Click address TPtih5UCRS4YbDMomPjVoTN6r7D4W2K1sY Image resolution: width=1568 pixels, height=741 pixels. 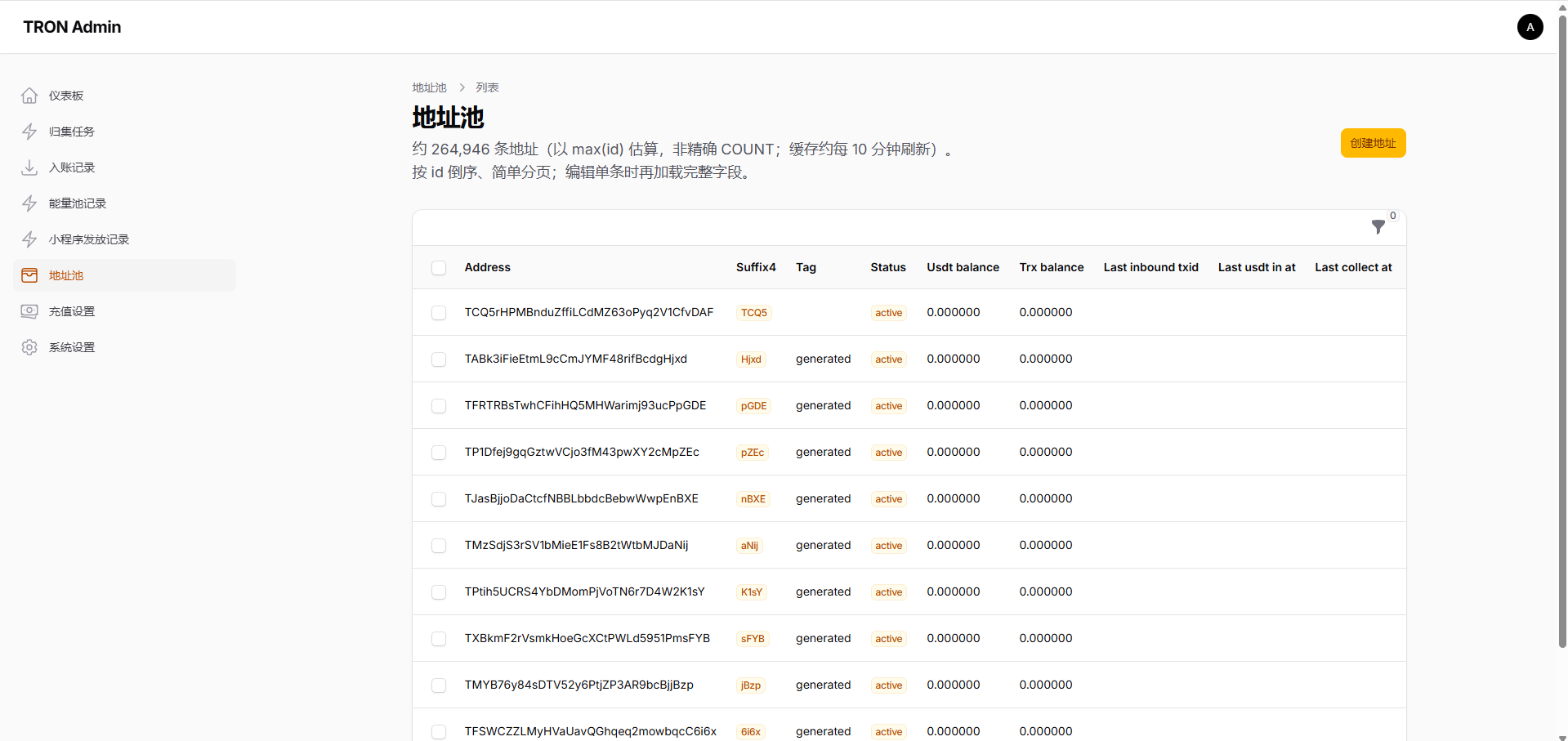click(585, 591)
